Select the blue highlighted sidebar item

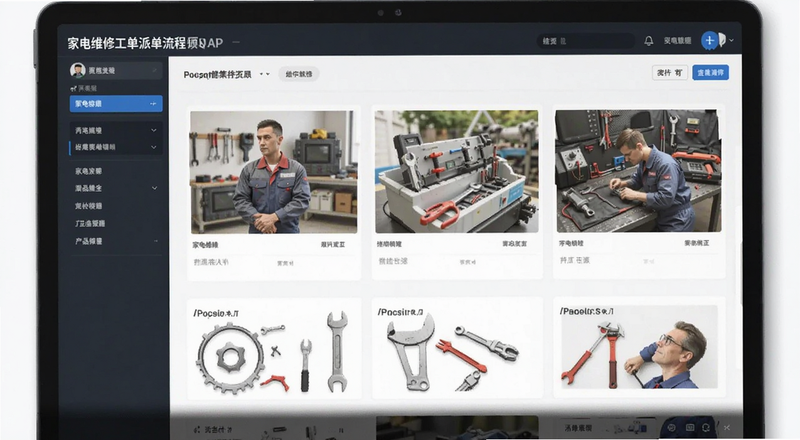[x=116, y=104]
